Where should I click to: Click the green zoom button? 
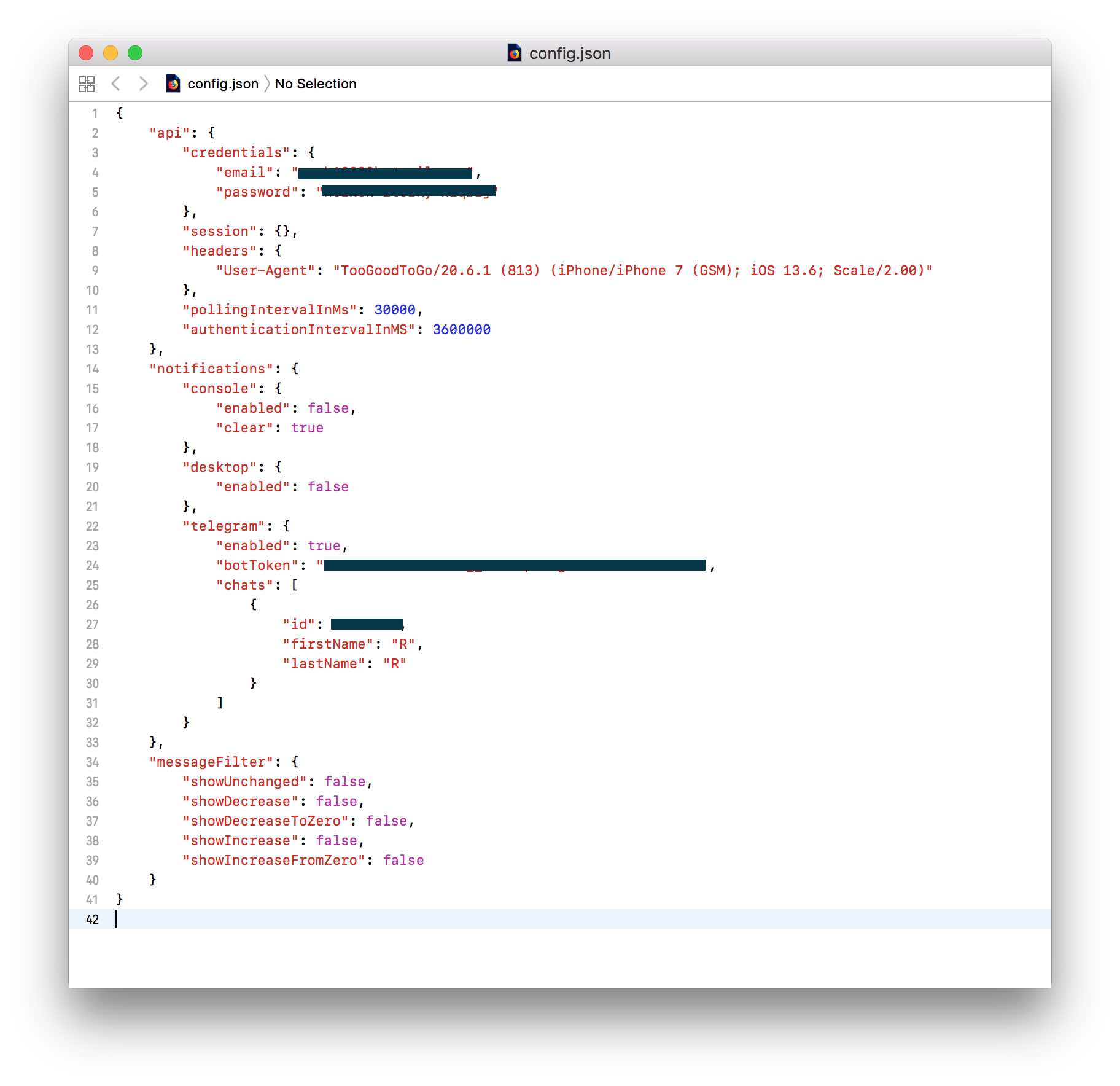(x=134, y=53)
